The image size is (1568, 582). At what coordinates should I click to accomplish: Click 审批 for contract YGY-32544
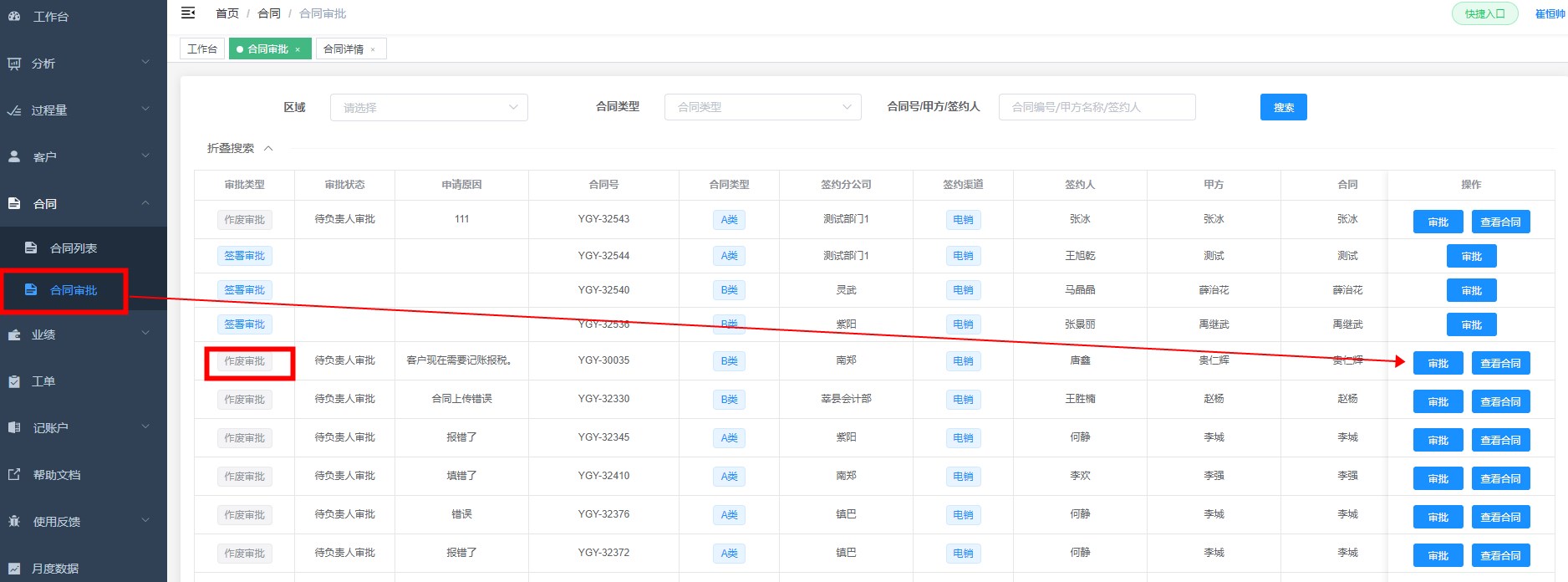pyautogui.click(x=1471, y=256)
